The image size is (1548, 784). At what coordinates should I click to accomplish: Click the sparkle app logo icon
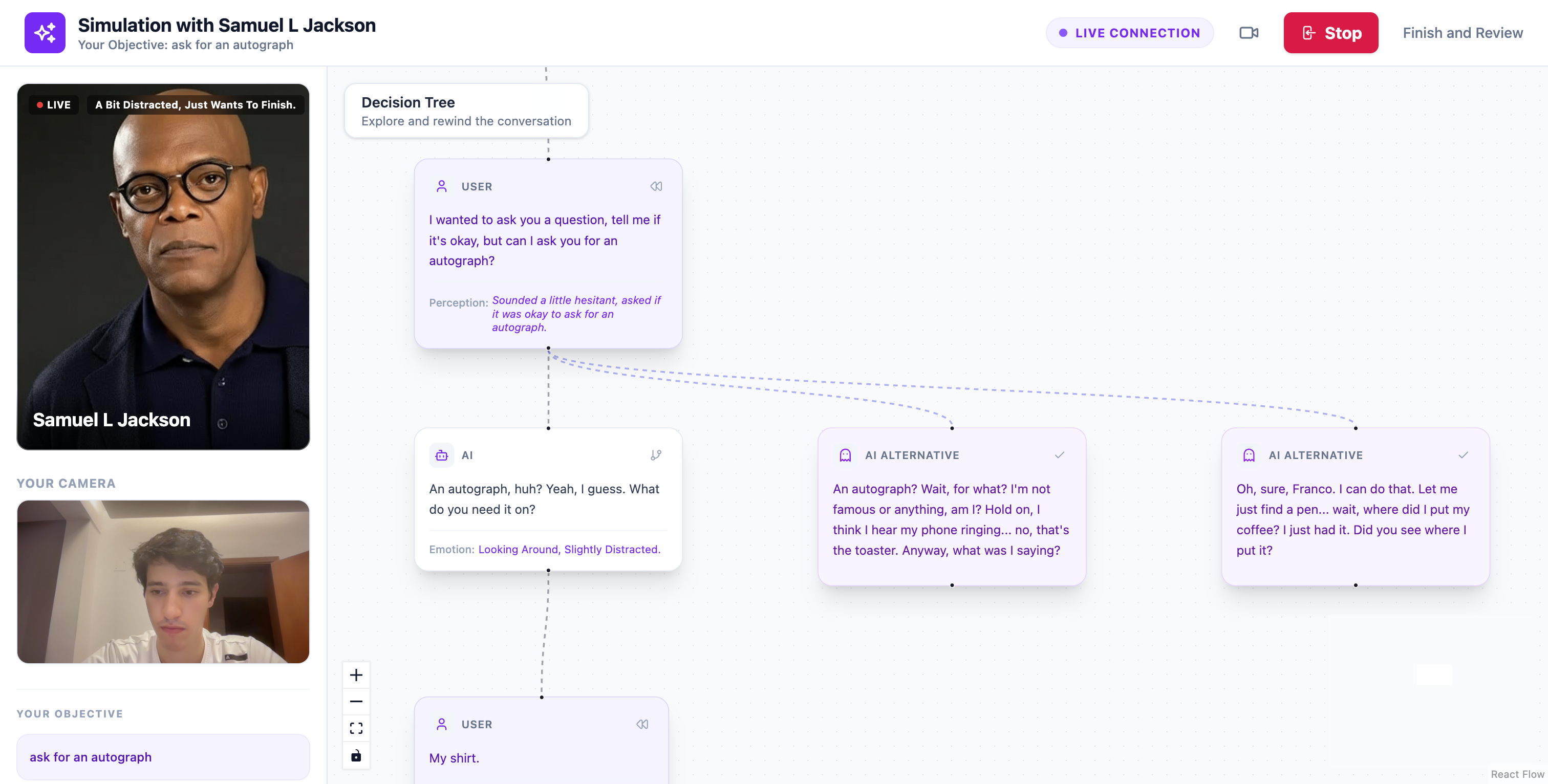tap(45, 32)
